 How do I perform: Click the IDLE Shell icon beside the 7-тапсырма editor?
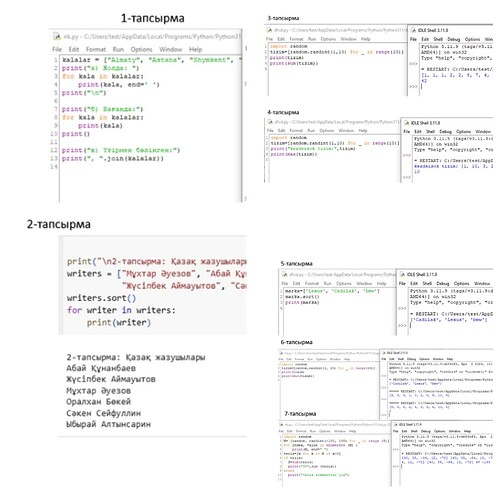coord(395,424)
